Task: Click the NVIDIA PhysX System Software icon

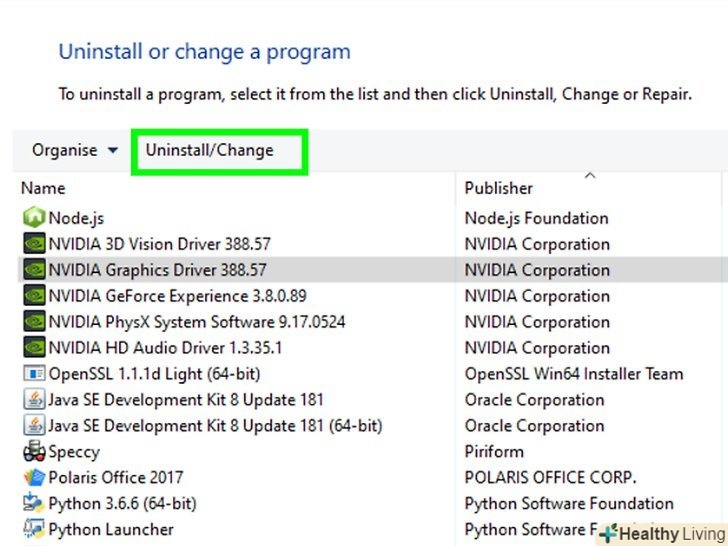Action: 34,322
